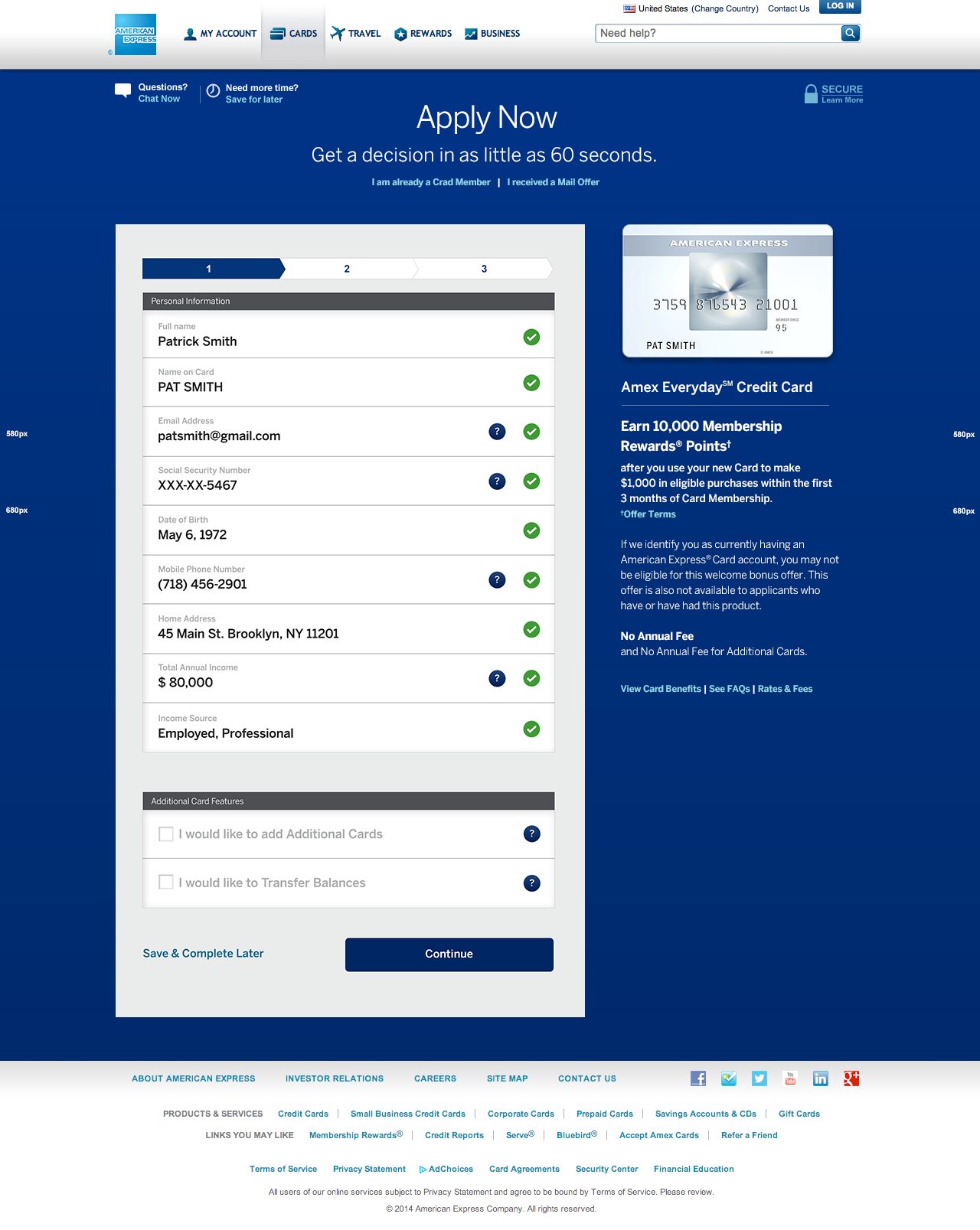
Task: Open the LinkedIn icon in the footer
Action: click(821, 1078)
